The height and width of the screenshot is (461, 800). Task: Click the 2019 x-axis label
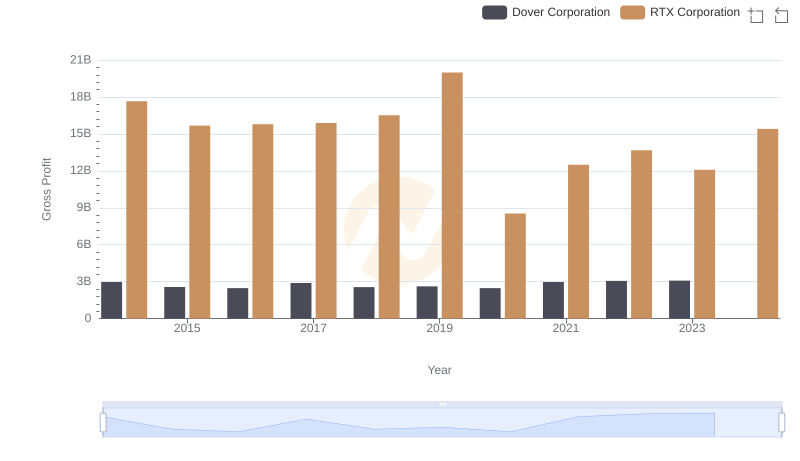click(439, 328)
